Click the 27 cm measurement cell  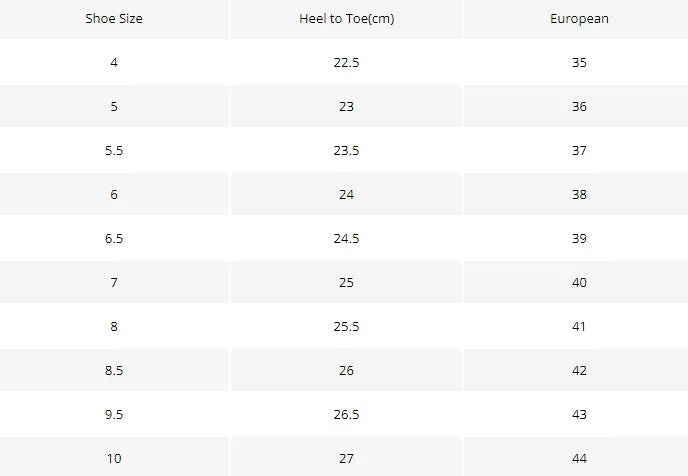click(346, 457)
